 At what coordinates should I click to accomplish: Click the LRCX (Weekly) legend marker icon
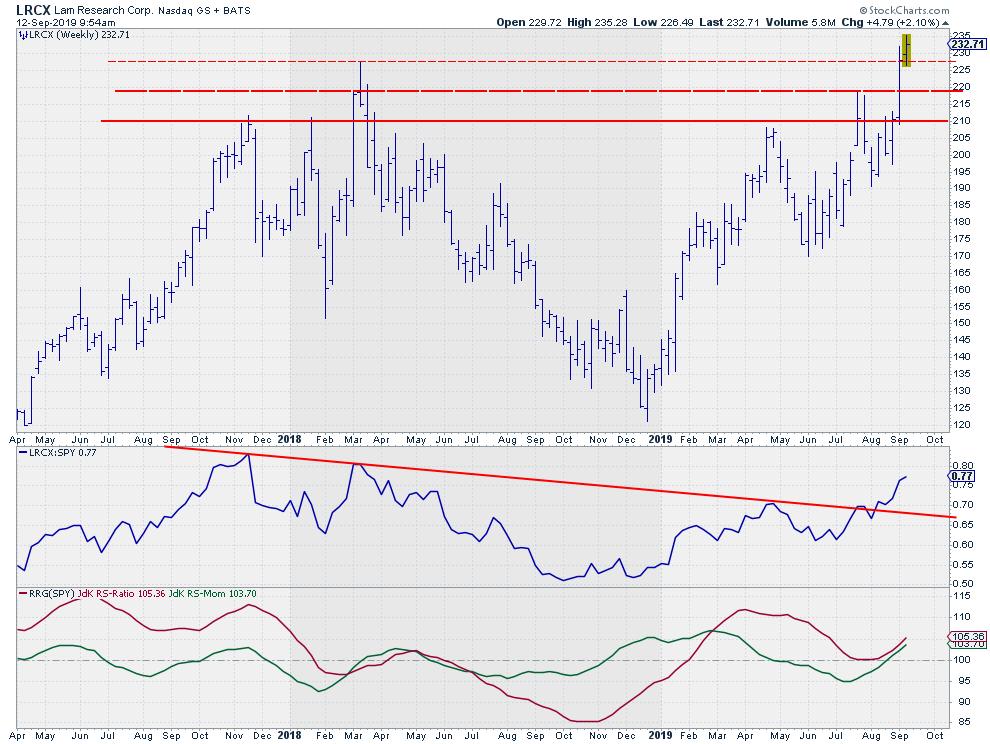(x=22, y=35)
